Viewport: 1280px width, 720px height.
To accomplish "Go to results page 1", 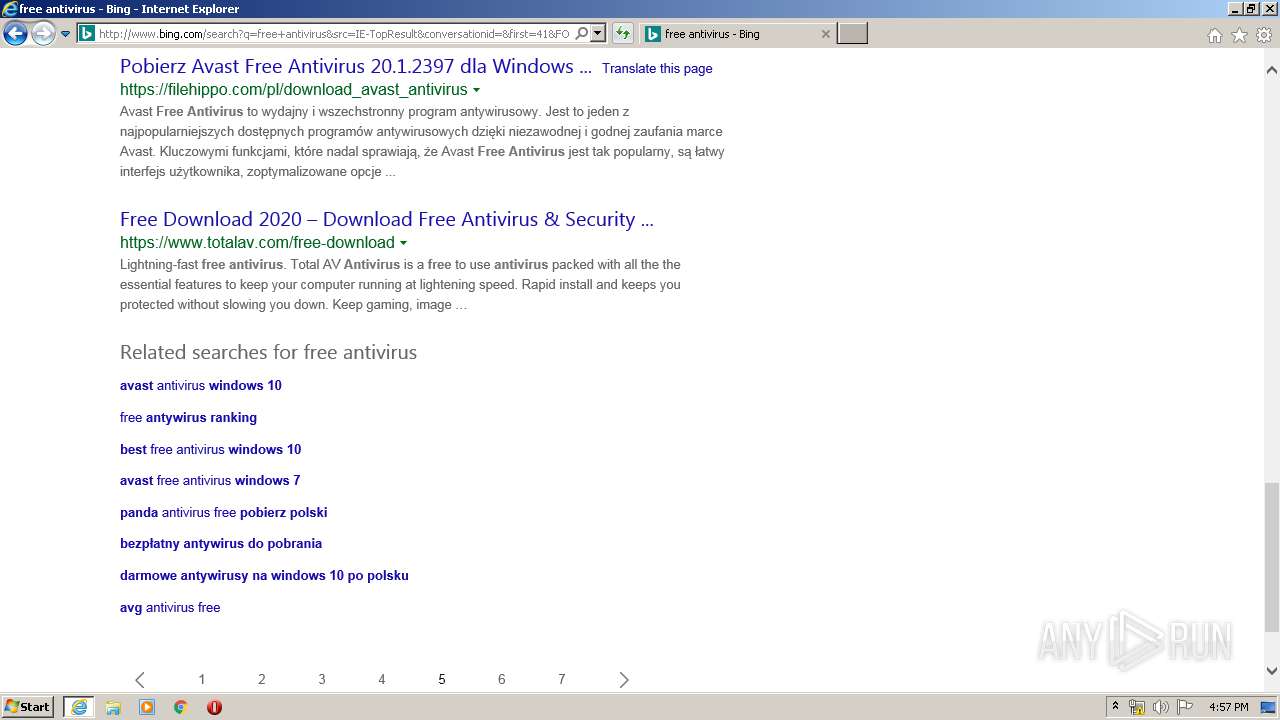I will point(201,680).
